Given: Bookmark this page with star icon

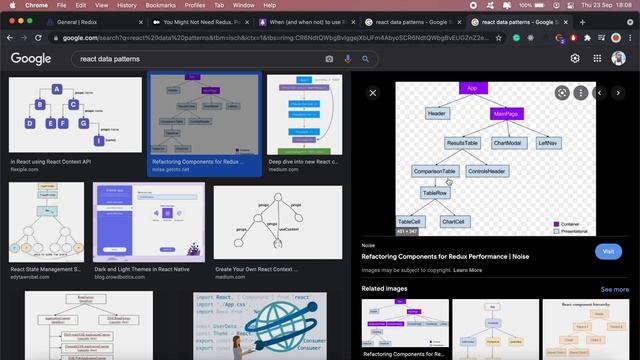Looking at the screenshot, I should pos(498,38).
